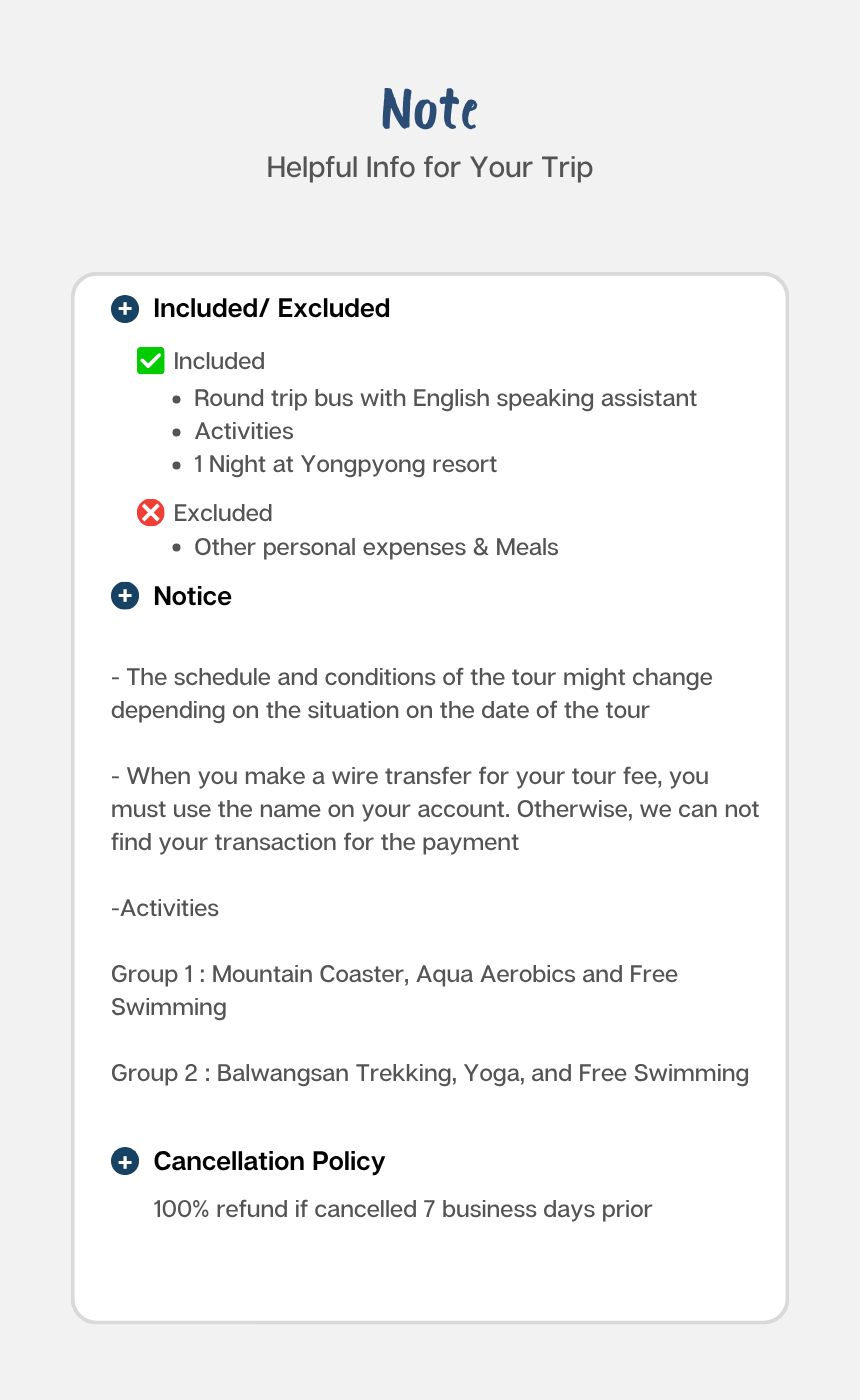Click the plus icon beside Included/ Excluded

(x=125, y=309)
